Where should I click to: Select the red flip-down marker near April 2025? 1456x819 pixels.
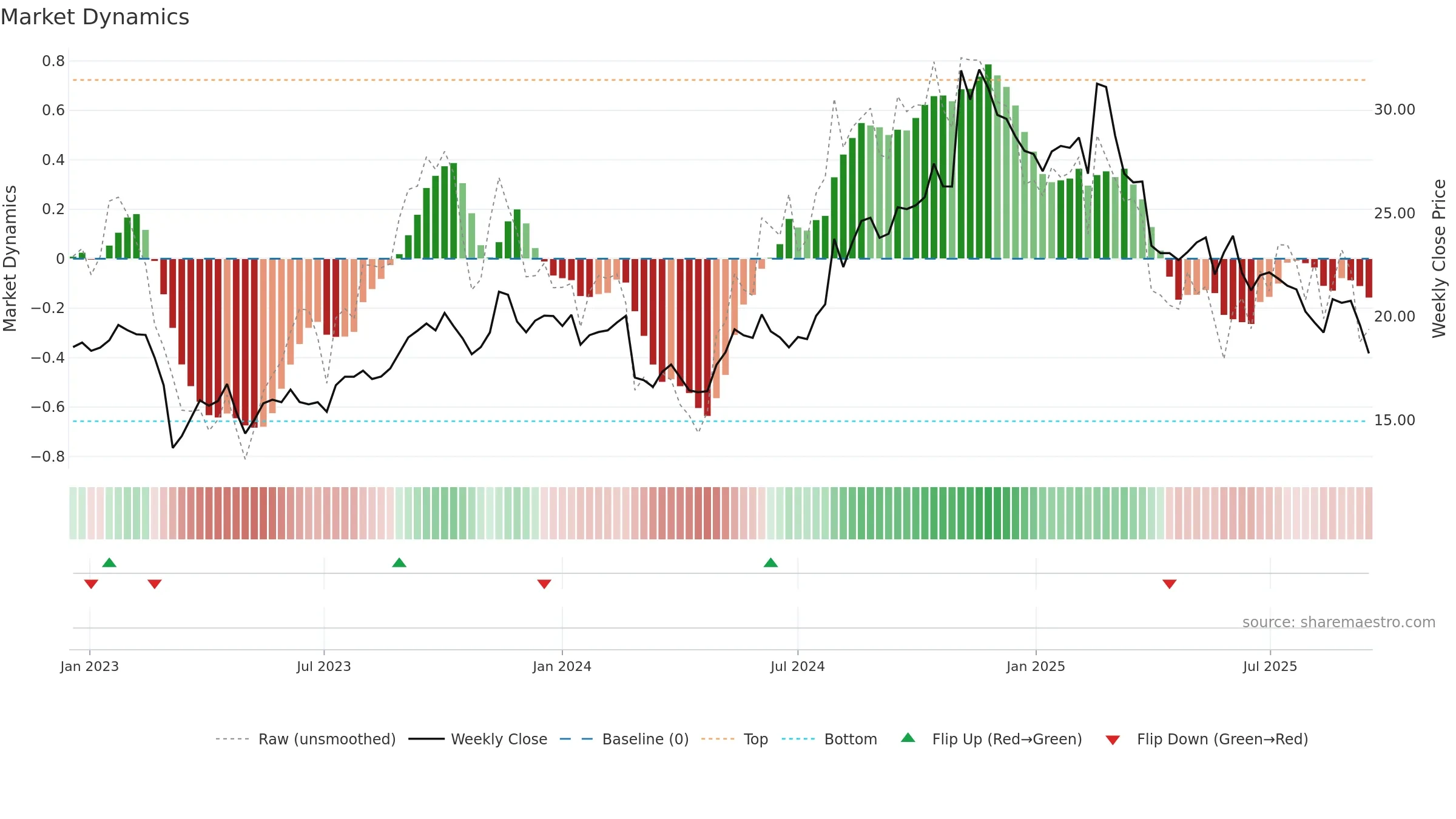tap(1170, 584)
